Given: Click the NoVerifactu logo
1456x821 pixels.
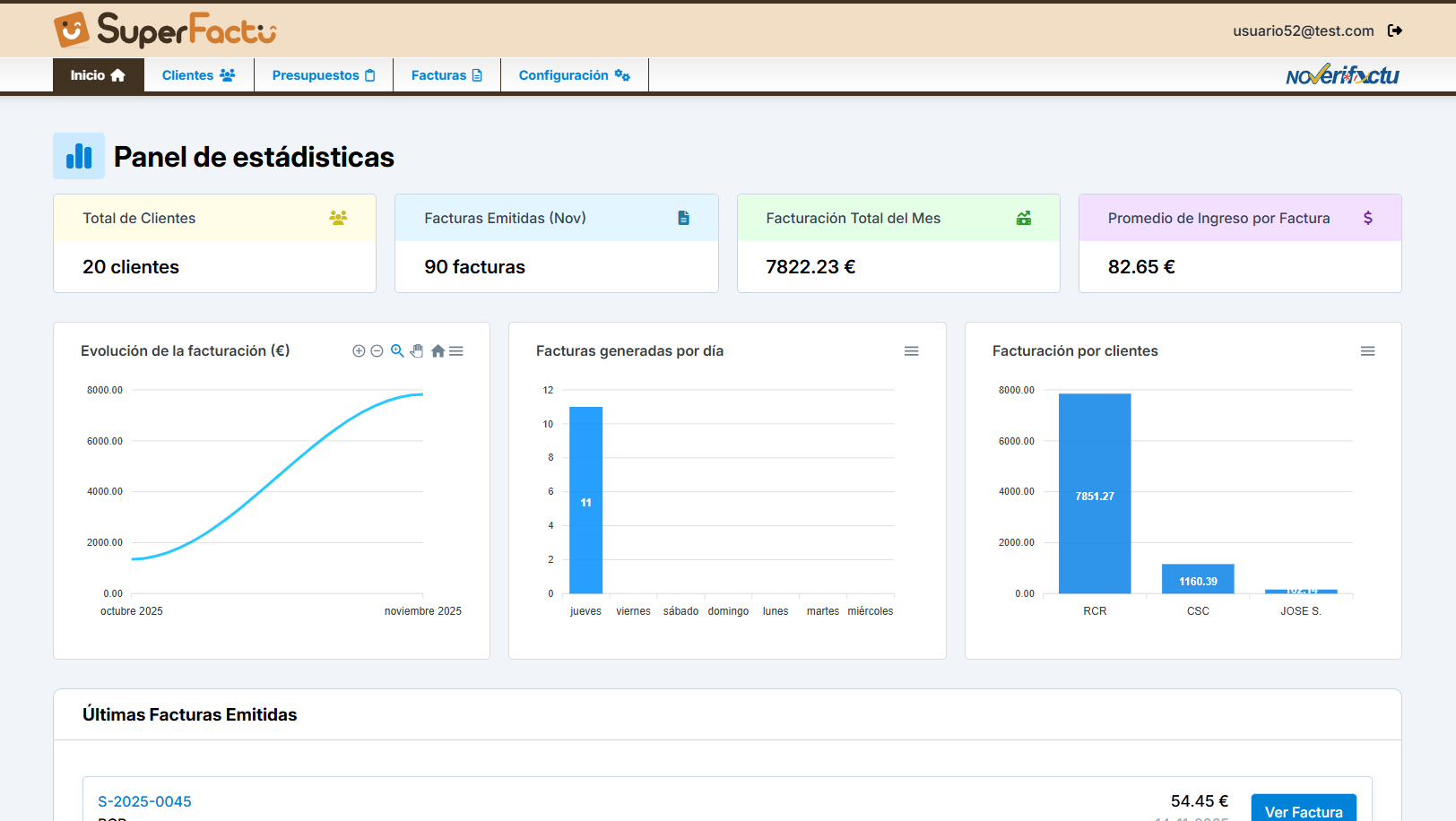Looking at the screenshot, I should point(1341,75).
